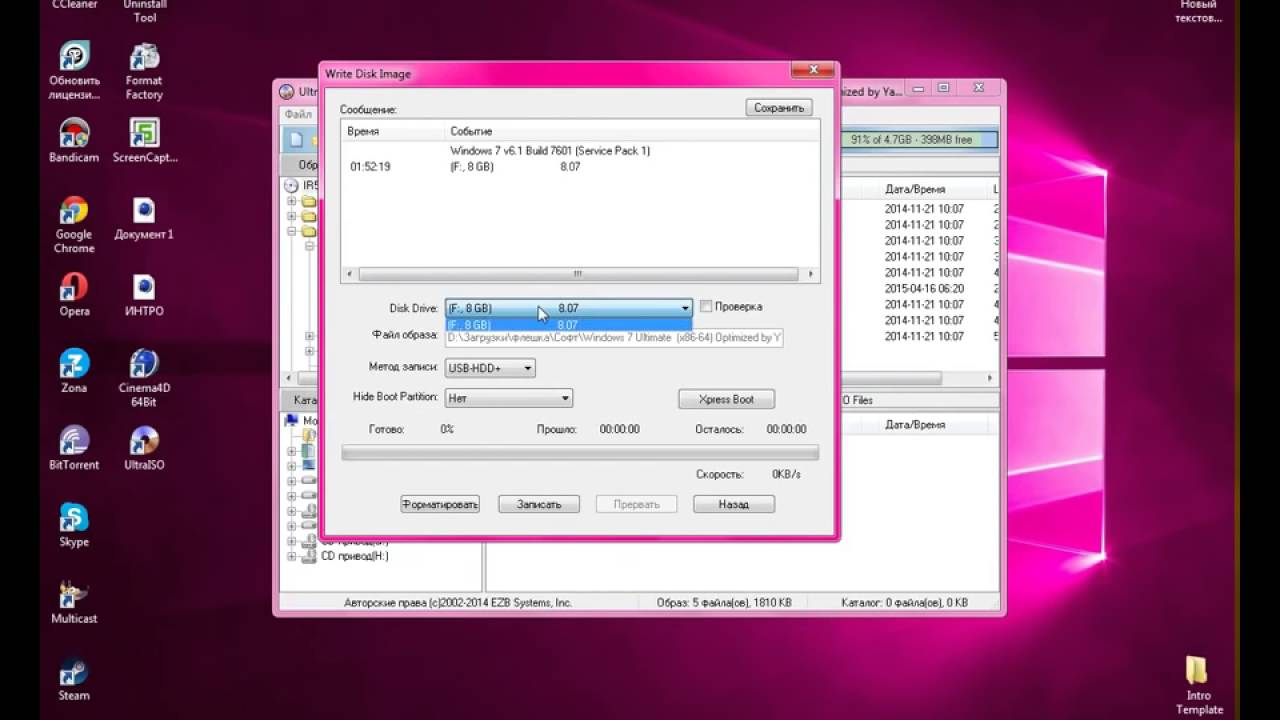
Task: Click the Сохранить button
Action: tap(779, 107)
